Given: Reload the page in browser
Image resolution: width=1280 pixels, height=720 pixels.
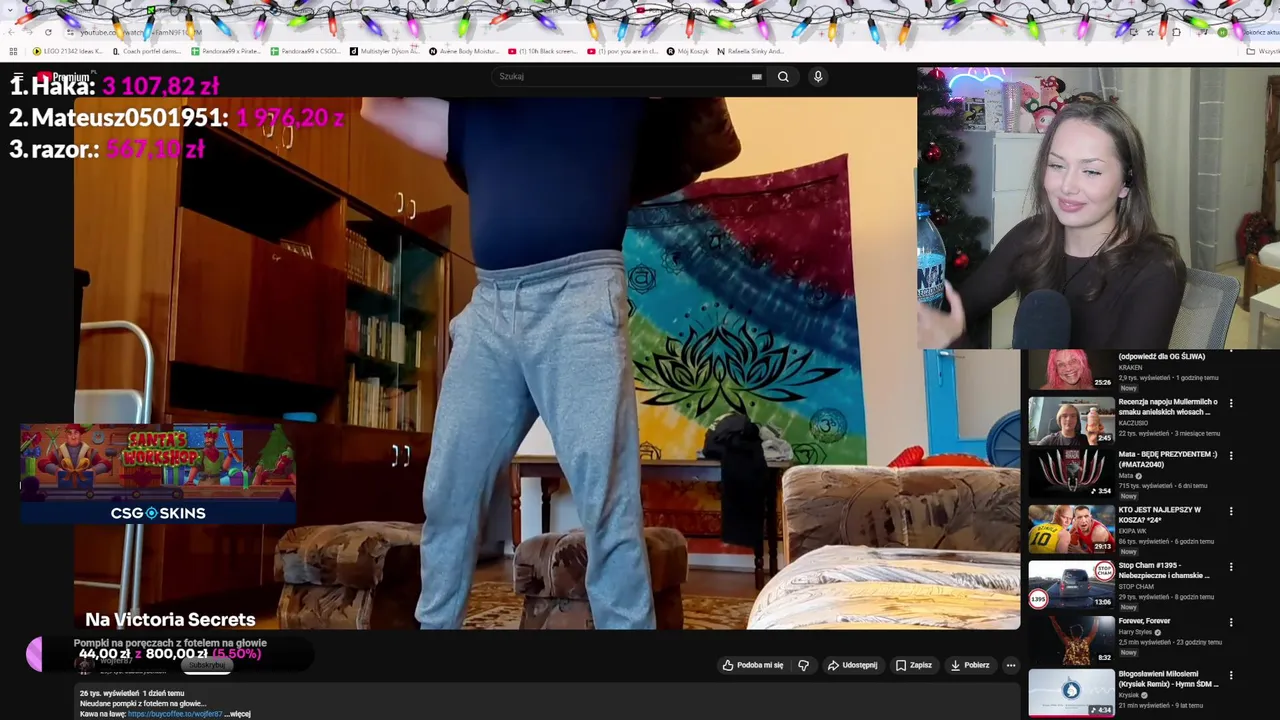Looking at the screenshot, I should pyautogui.click(x=48, y=32).
